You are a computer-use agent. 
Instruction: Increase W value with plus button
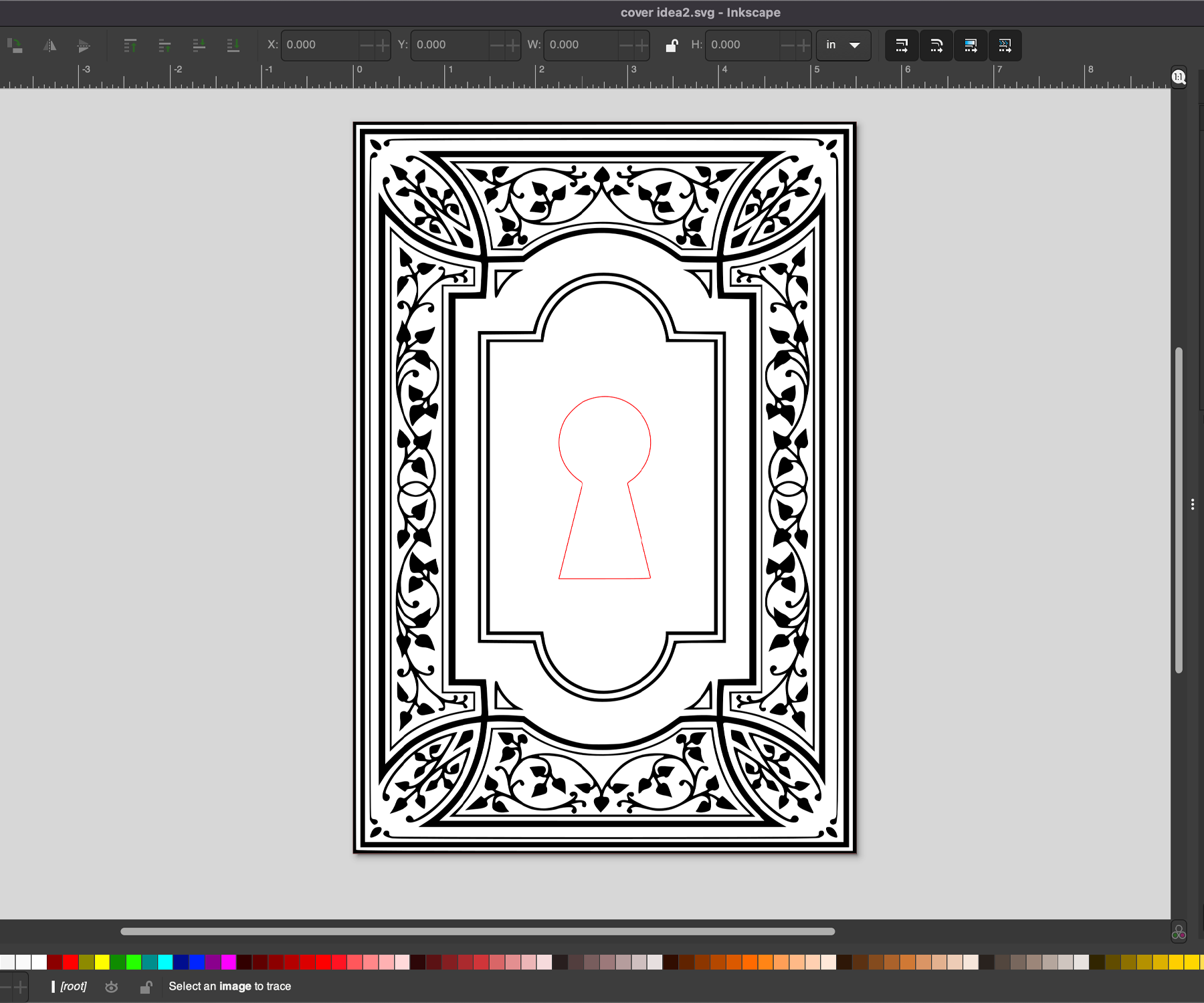641,45
